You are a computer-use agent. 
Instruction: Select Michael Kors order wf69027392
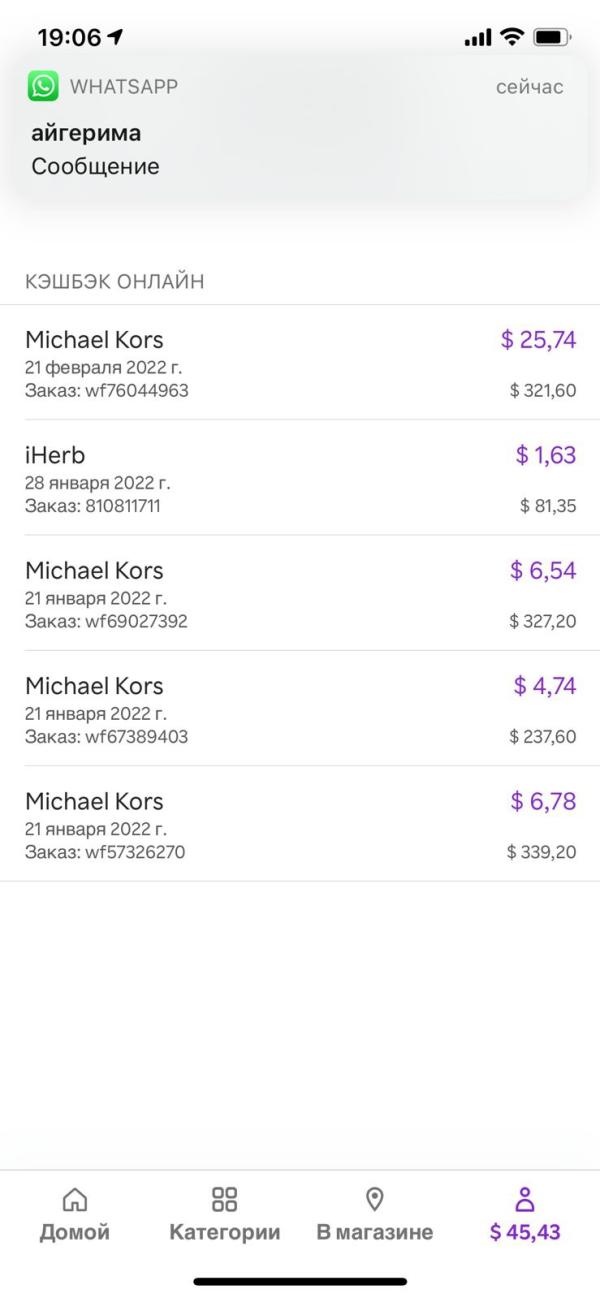point(300,593)
